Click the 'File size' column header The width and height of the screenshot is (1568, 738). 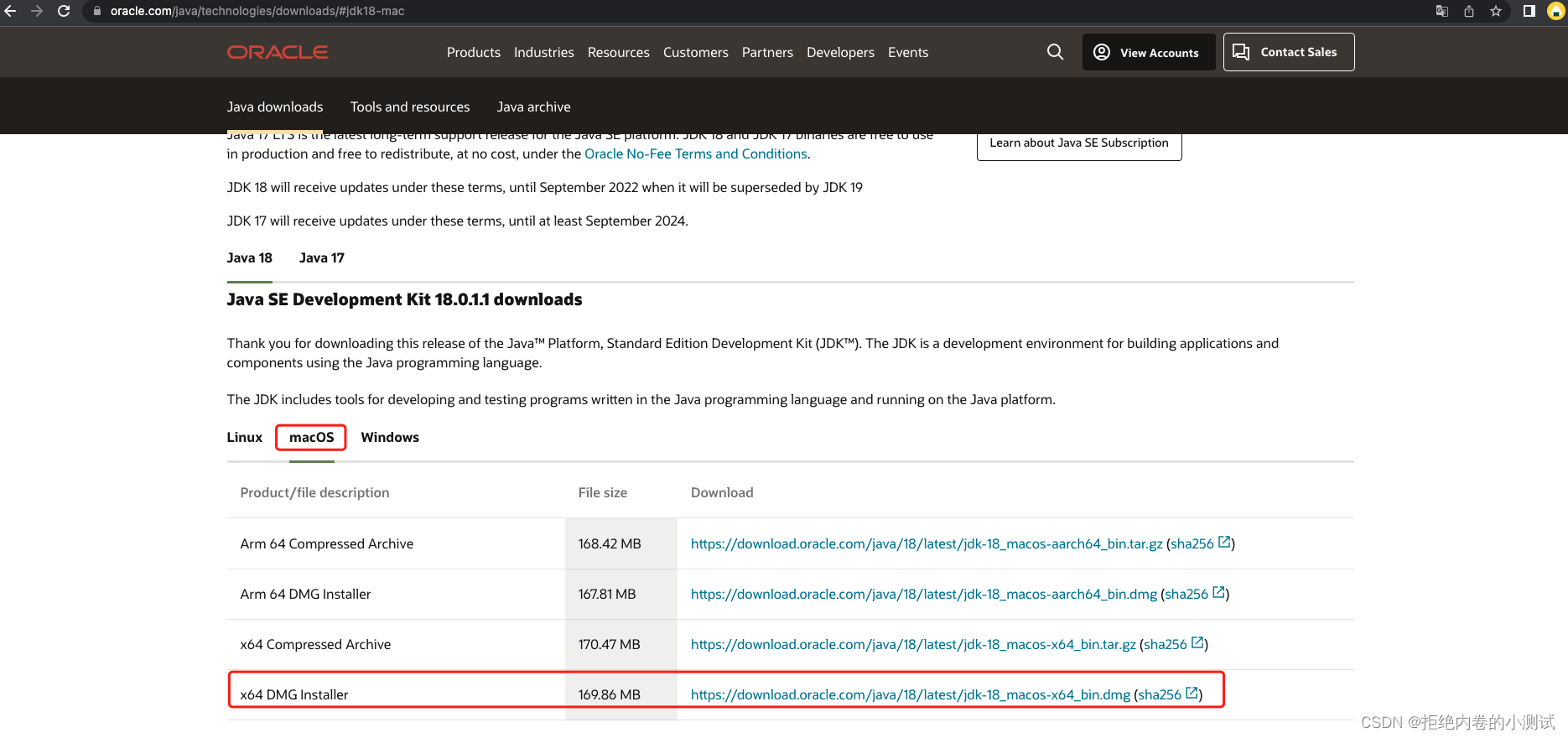603,492
